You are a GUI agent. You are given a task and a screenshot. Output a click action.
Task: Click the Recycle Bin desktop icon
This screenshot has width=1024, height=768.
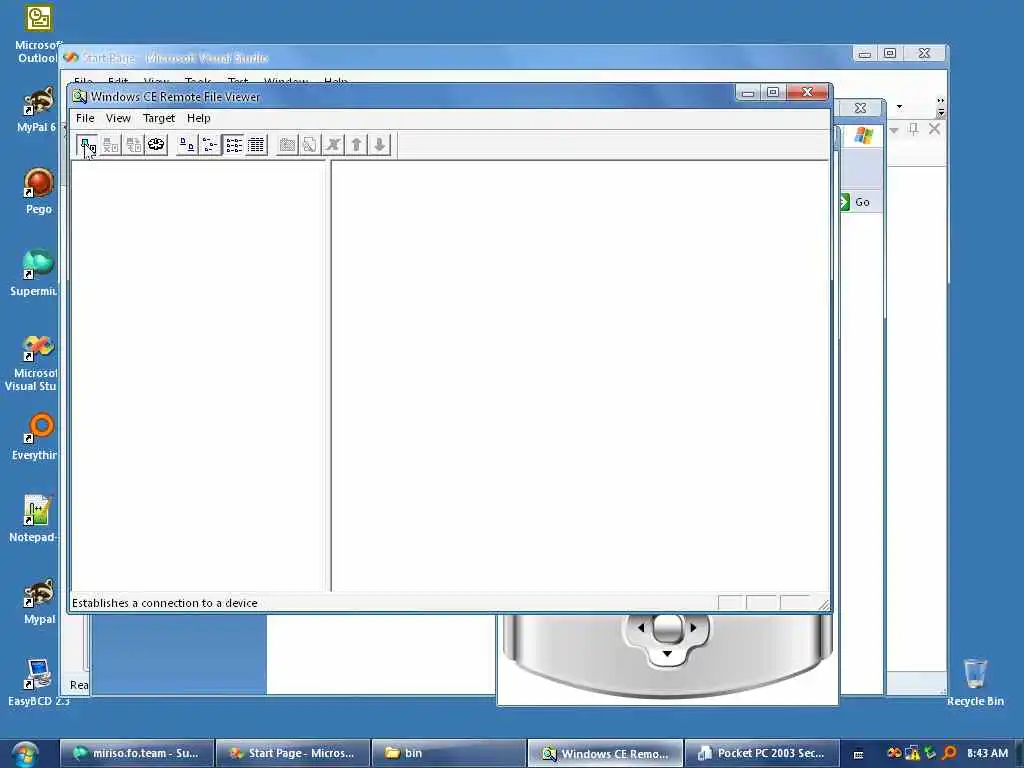click(x=975, y=682)
